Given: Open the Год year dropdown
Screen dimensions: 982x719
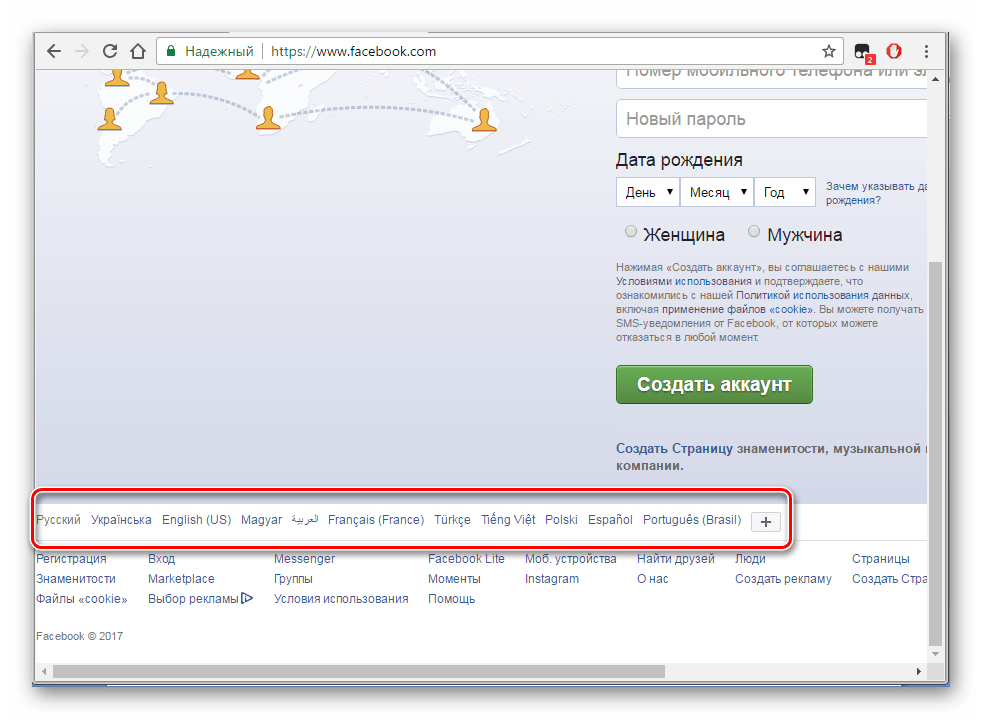Looking at the screenshot, I should coord(785,192).
